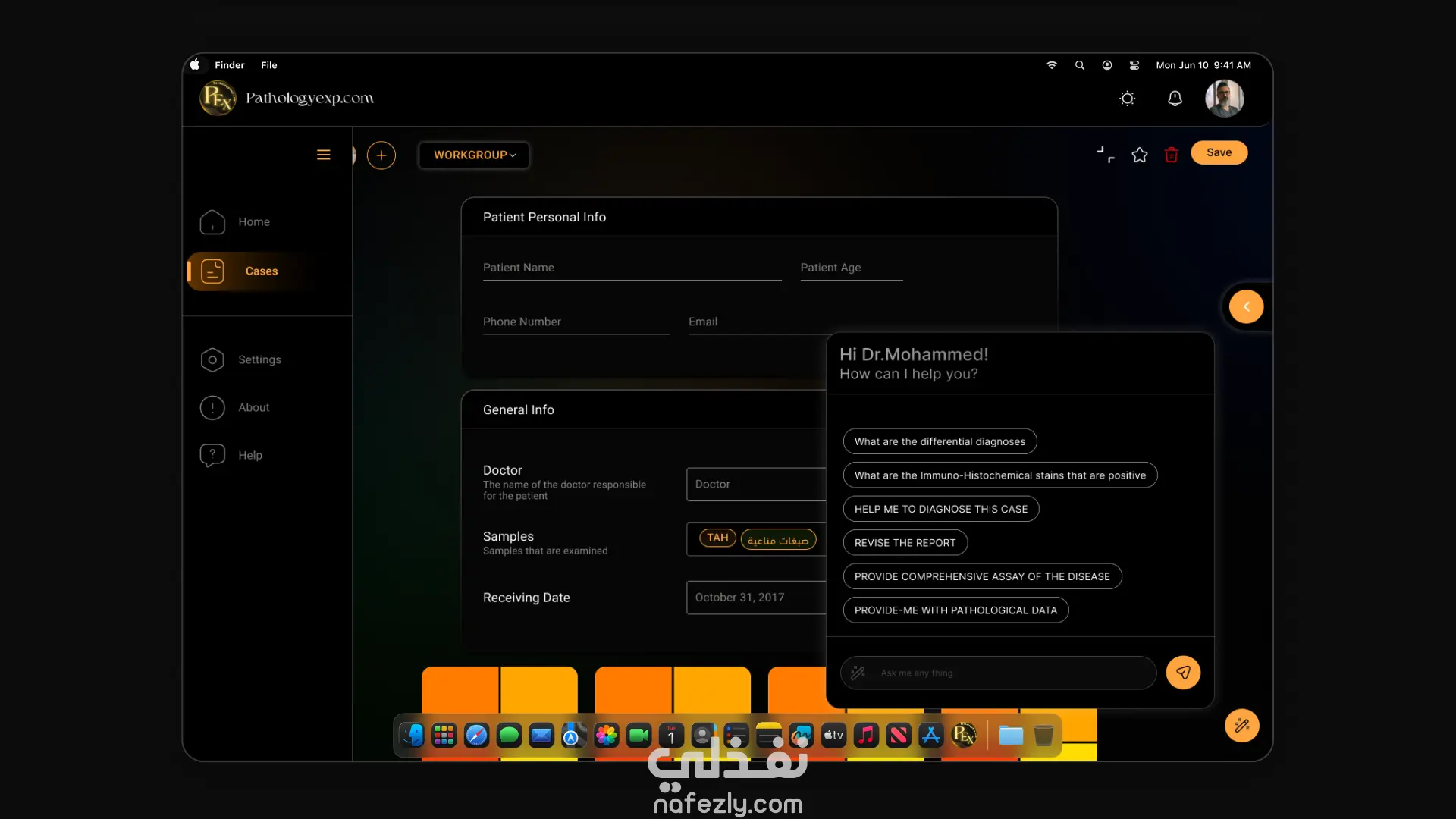Click the Patient Name input field
Image resolution: width=1456 pixels, height=819 pixels.
(632, 268)
